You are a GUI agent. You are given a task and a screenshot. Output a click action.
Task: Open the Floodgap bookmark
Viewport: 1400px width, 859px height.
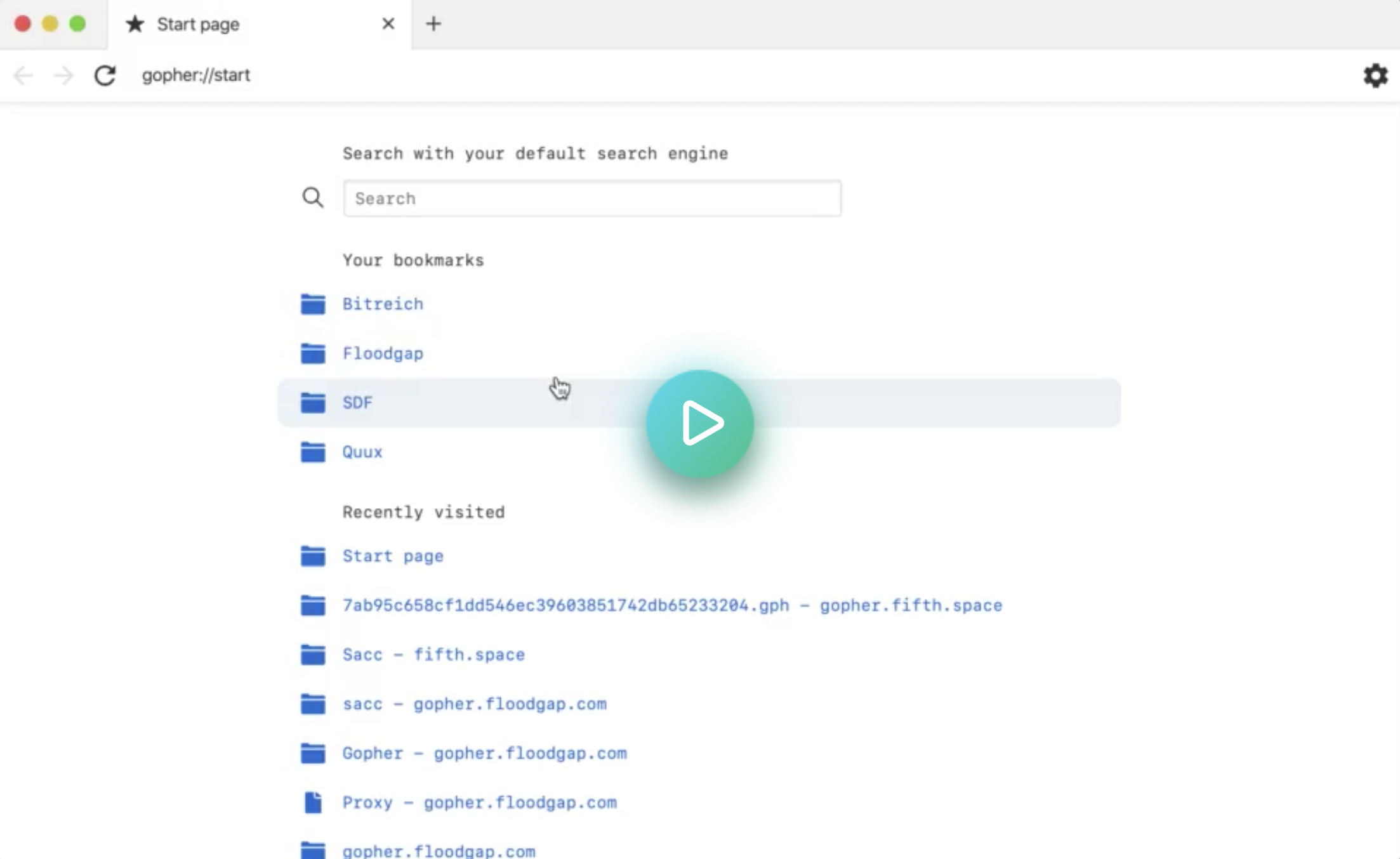(x=383, y=353)
